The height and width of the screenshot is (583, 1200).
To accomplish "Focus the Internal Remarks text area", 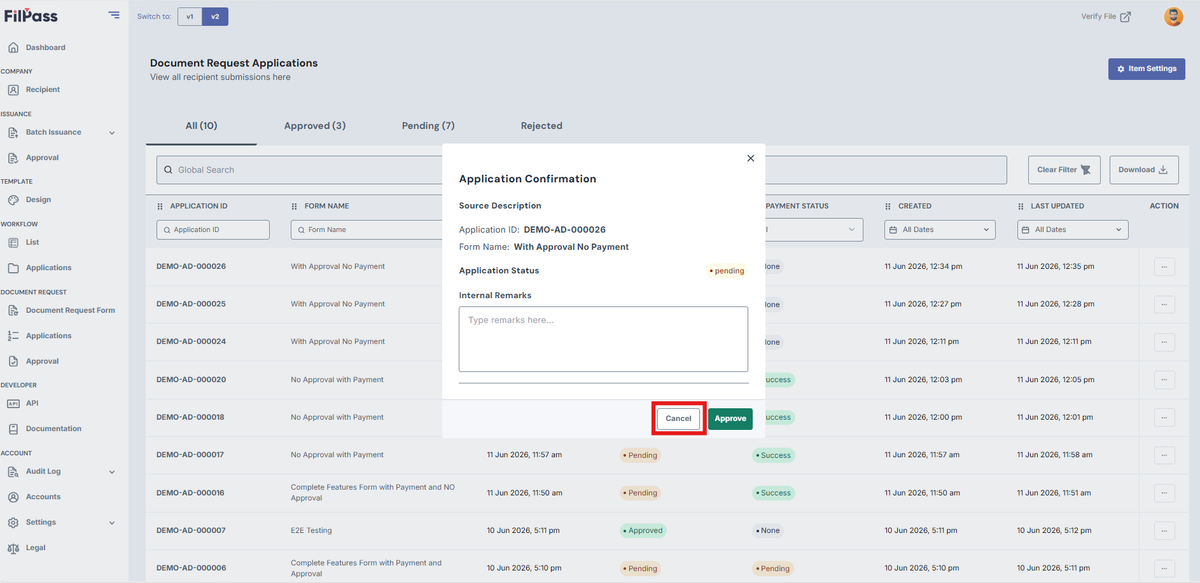I will [x=603, y=339].
